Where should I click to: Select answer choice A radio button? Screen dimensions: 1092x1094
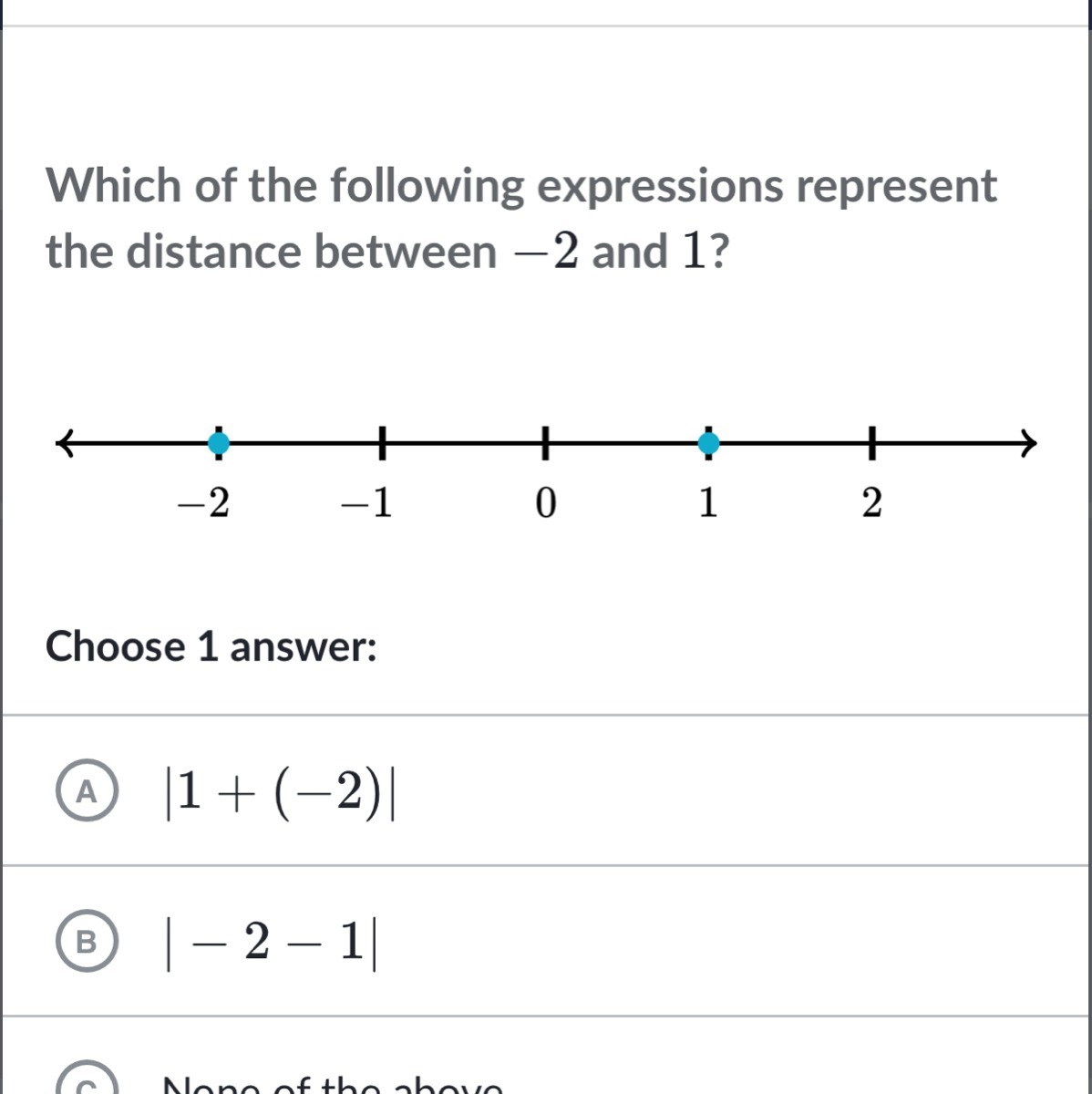(x=87, y=792)
